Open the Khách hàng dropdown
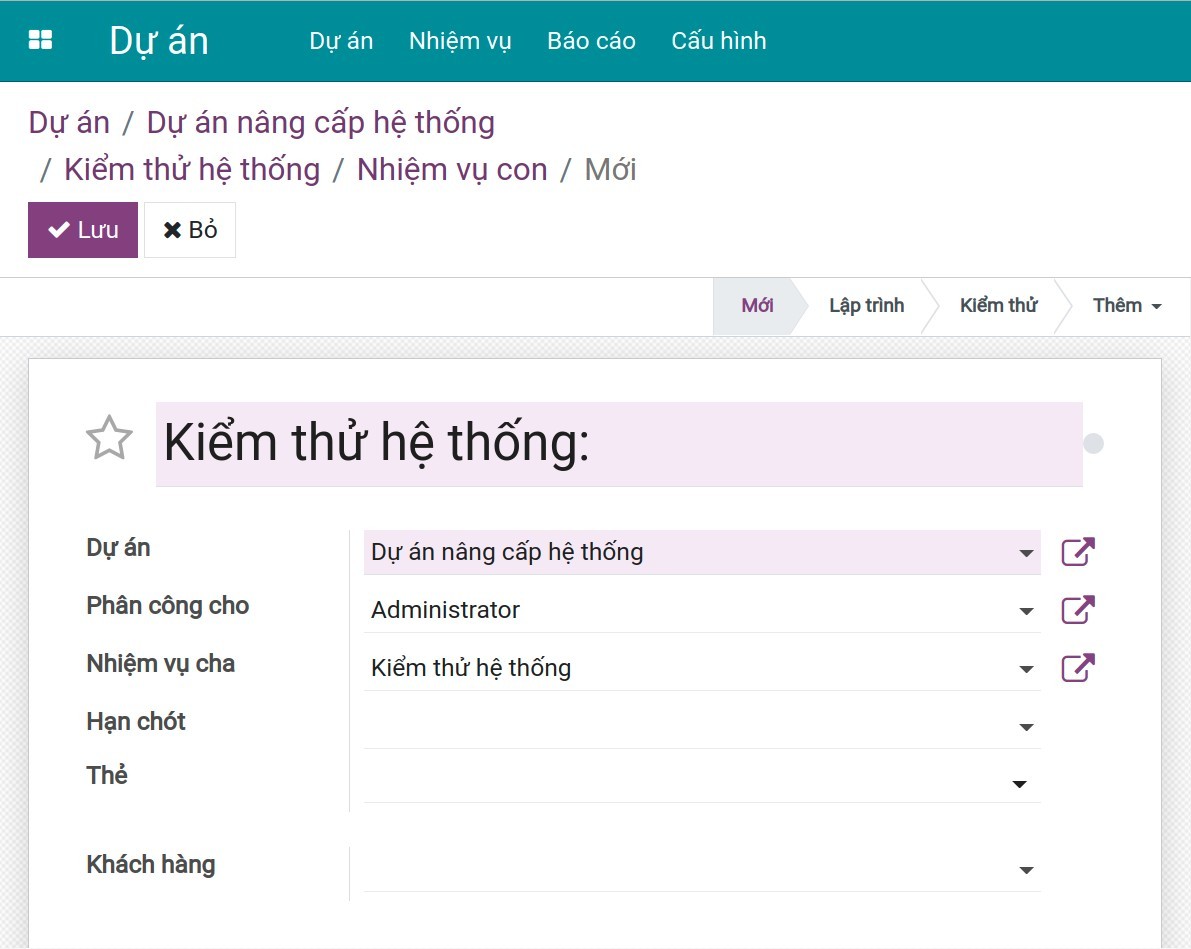1191x949 pixels. (1024, 869)
